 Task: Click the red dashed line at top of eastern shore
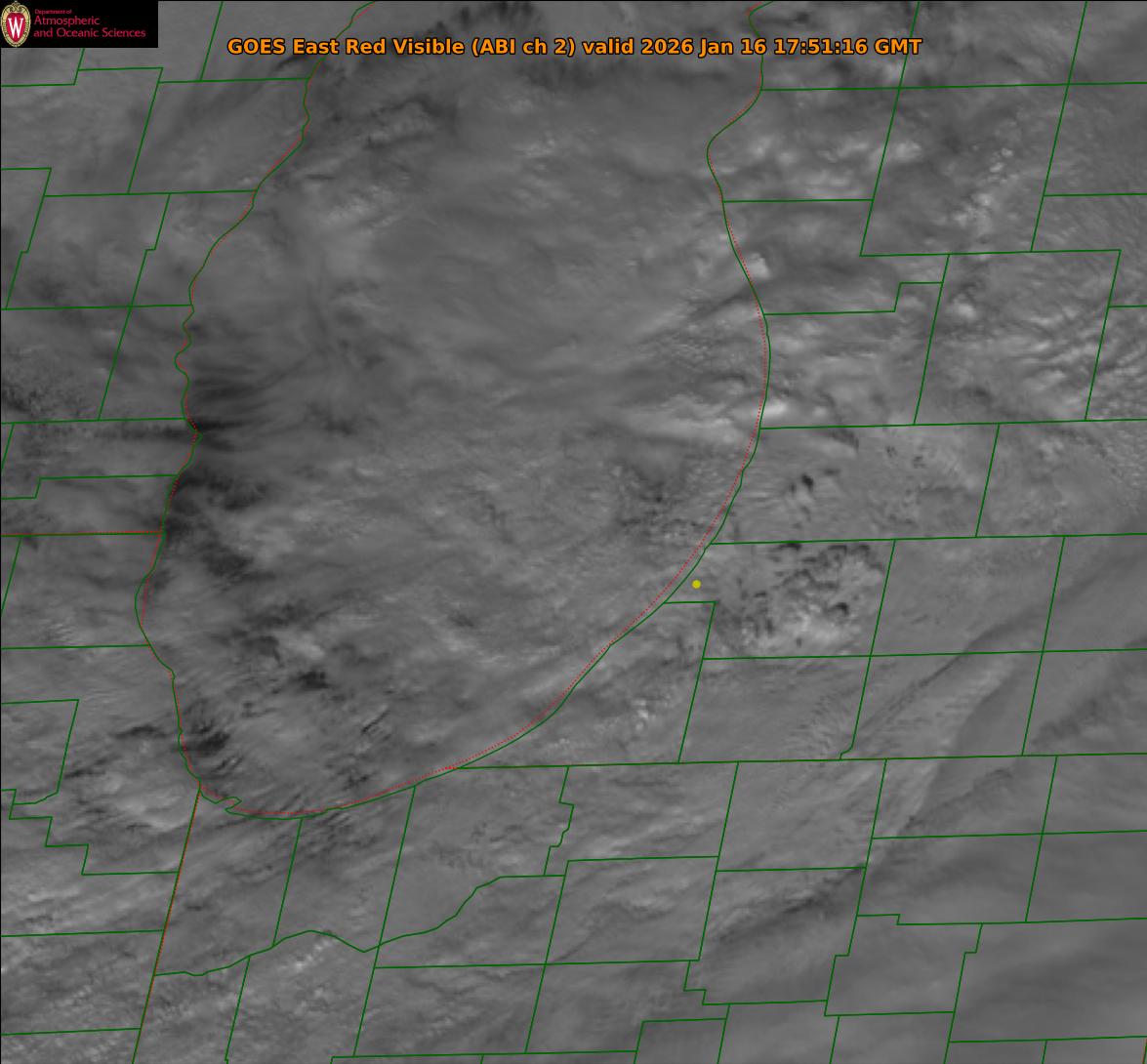click(x=754, y=12)
